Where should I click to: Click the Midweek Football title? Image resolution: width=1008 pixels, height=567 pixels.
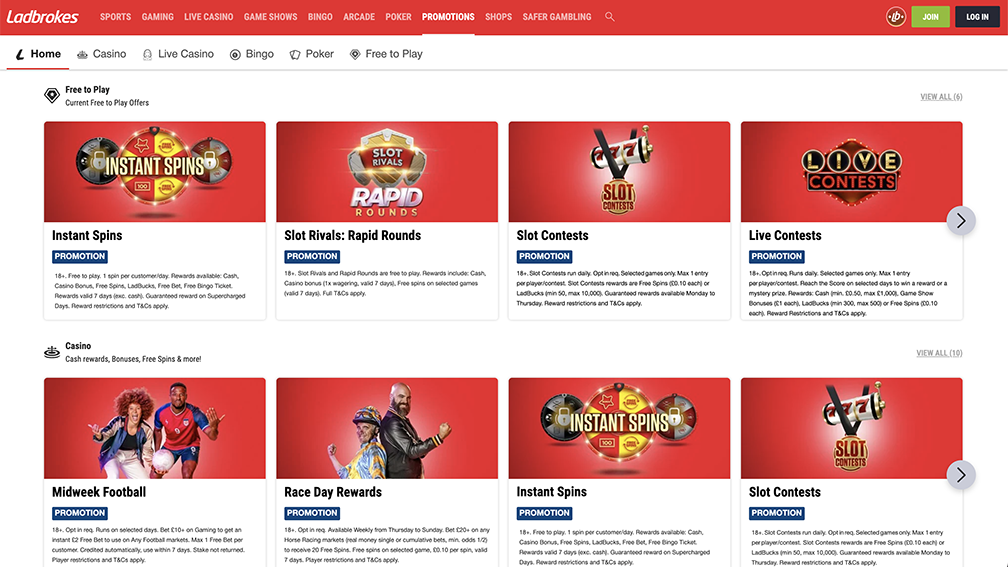pyautogui.click(x=99, y=492)
